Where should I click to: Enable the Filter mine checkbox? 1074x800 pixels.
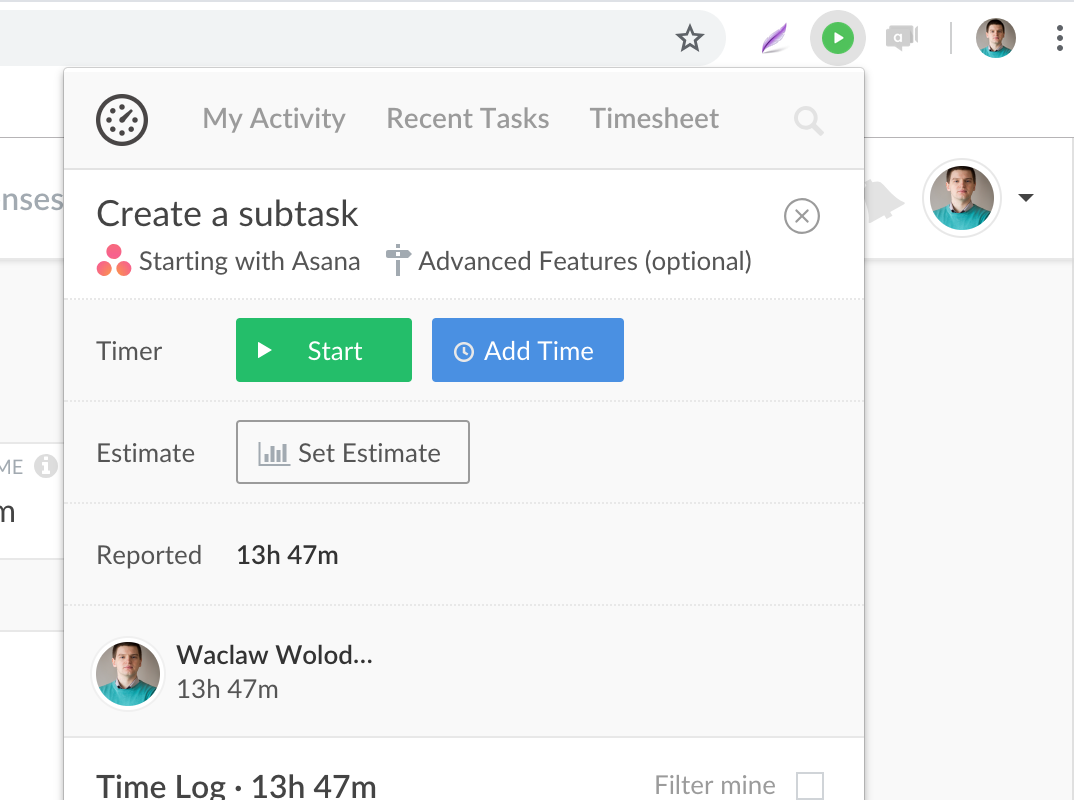coord(810,786)
